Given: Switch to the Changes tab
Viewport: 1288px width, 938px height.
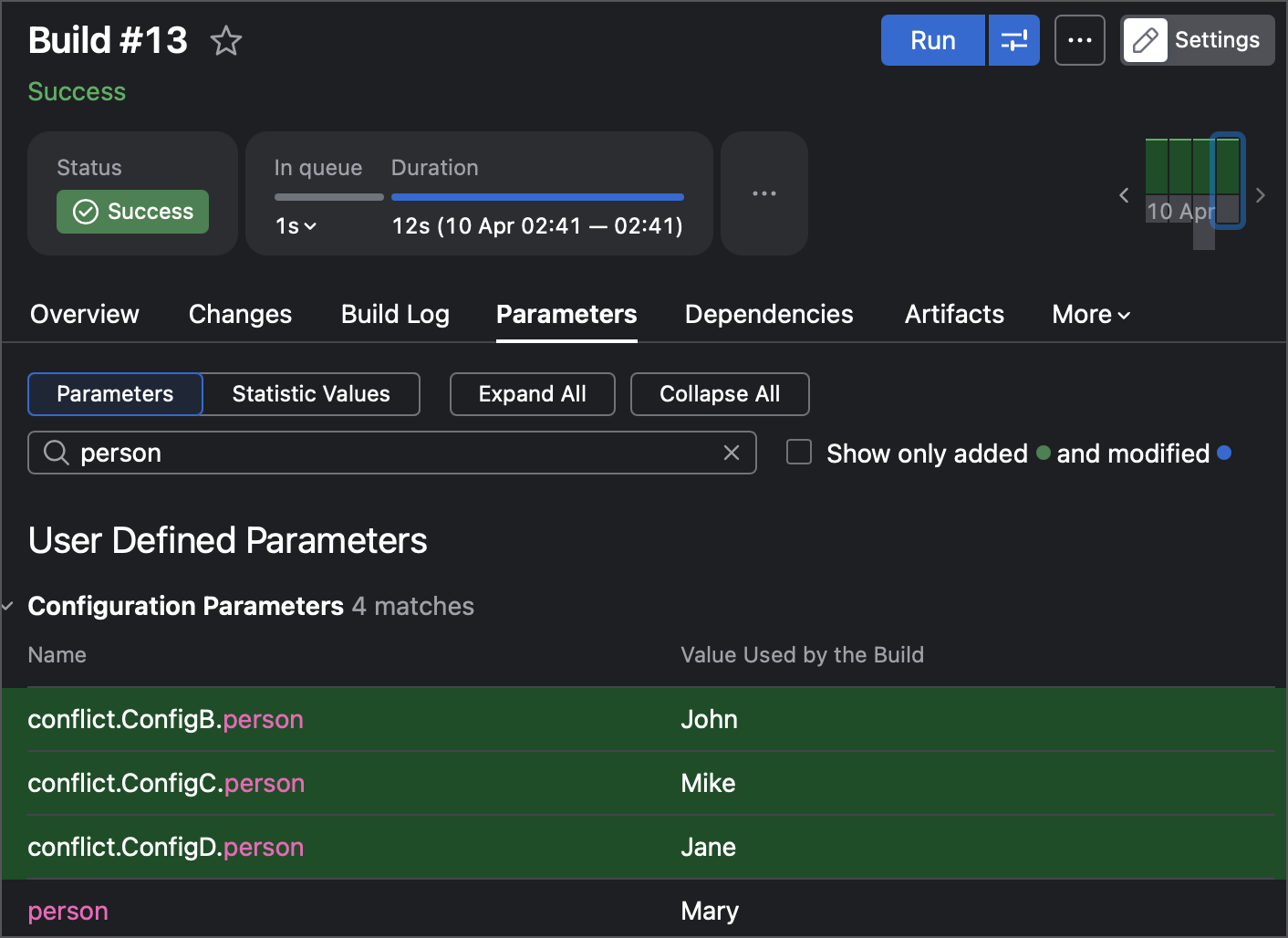Looking at the screenshot, I should [x=240, y=315].
